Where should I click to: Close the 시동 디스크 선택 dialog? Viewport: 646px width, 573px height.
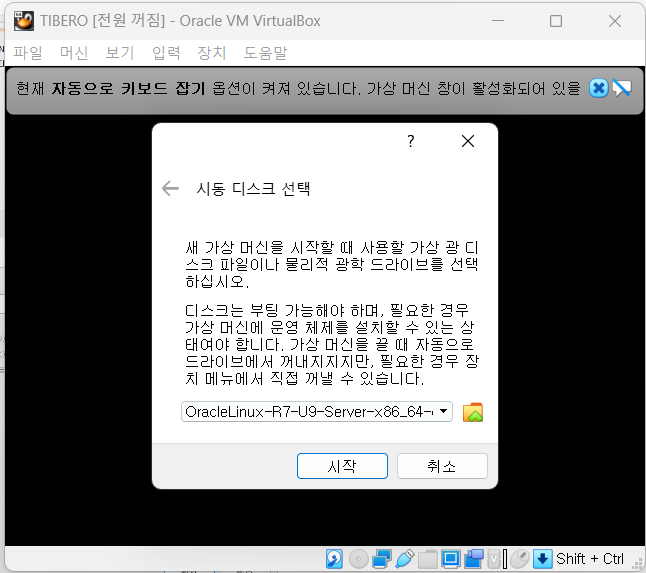(x=468, y=141)
